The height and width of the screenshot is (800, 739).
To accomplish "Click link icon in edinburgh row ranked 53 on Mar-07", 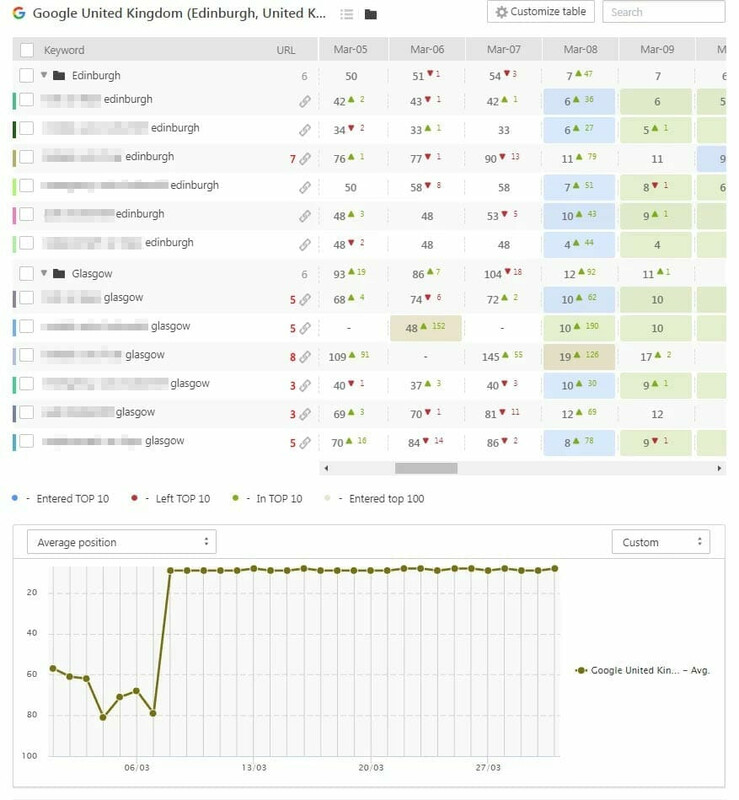I will point(305,216).
